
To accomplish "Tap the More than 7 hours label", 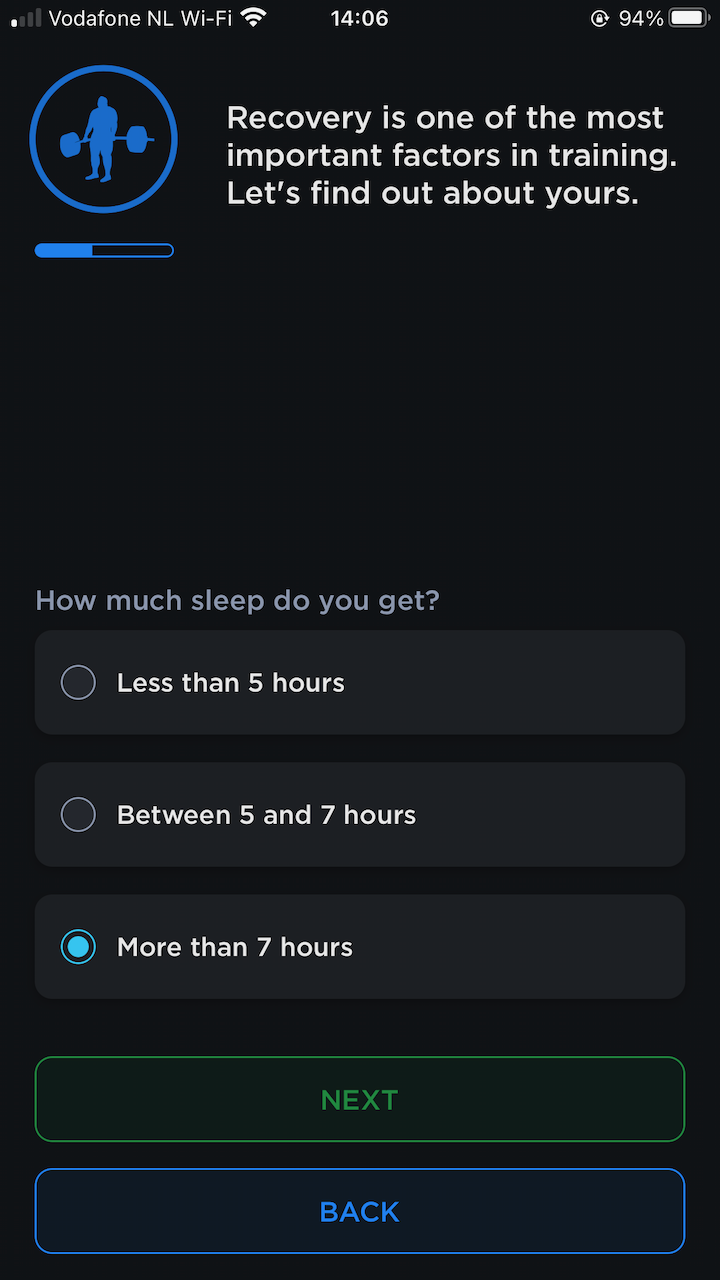I will [x=235, y=947].
